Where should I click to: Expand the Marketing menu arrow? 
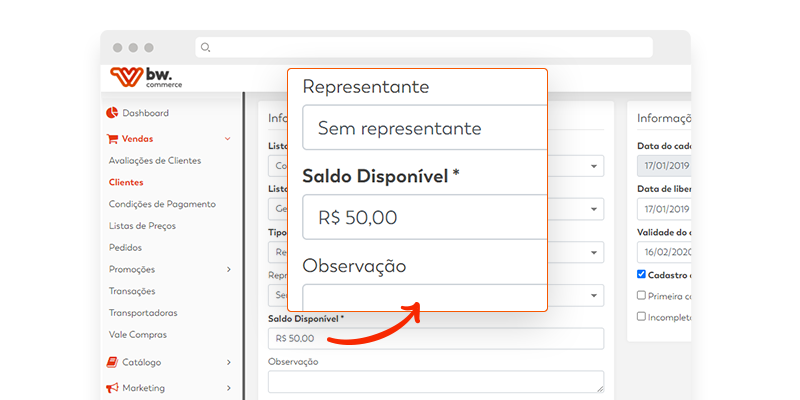tap(229, 388)
